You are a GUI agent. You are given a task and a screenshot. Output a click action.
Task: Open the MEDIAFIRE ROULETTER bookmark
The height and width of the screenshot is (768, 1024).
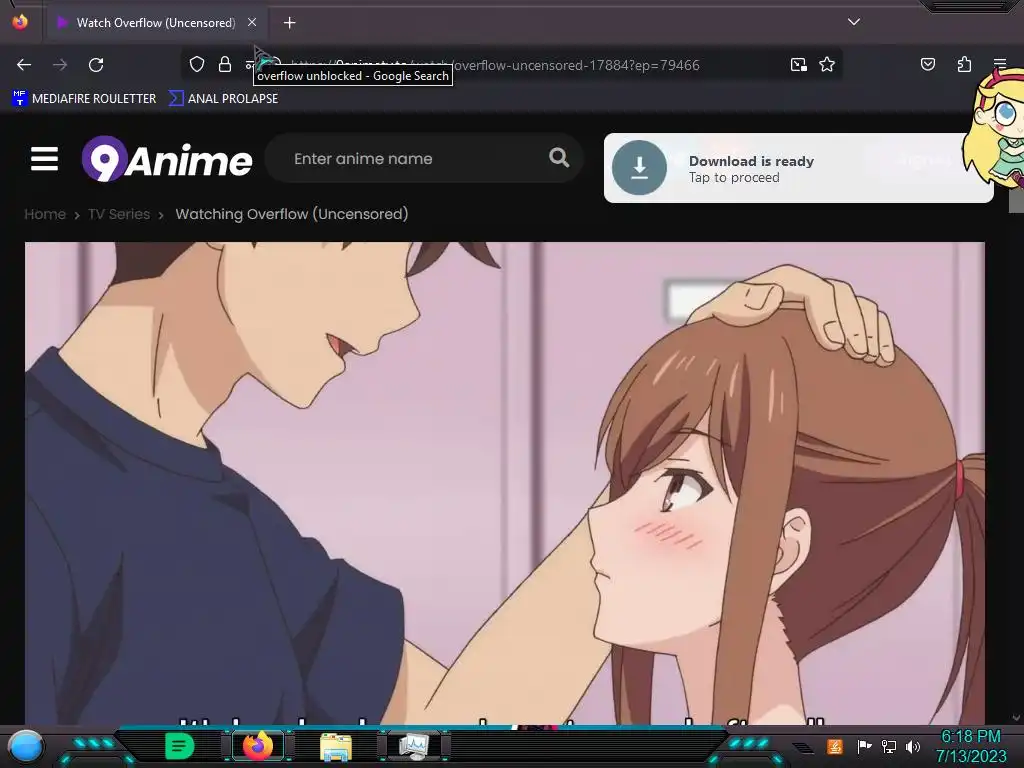pyautogui.click(x=84, y=99)
